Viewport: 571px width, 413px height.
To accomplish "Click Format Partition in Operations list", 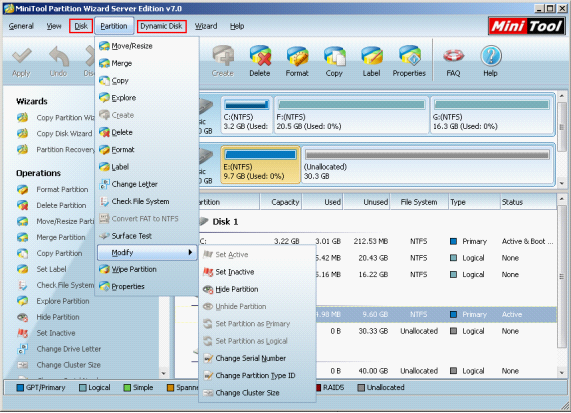I will (62, 189).
